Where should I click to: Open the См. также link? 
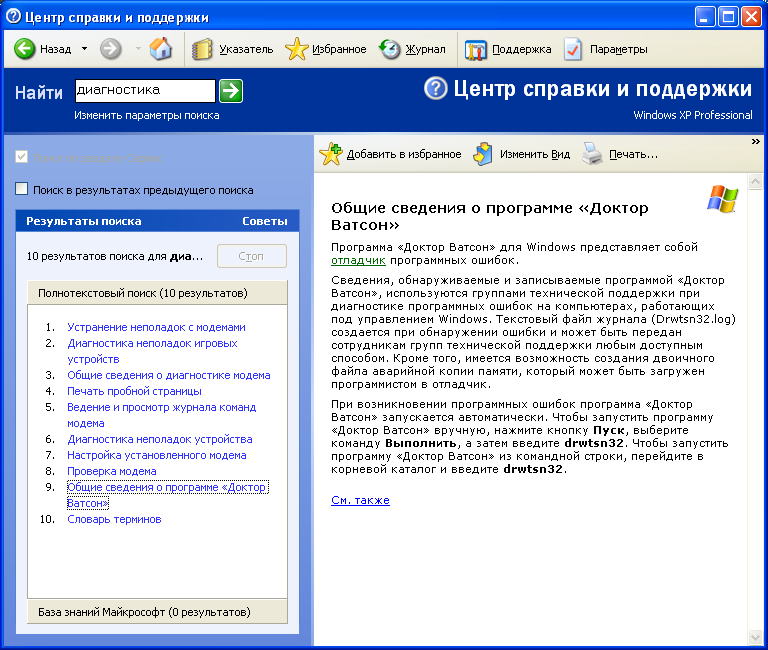tap(360, 500)
